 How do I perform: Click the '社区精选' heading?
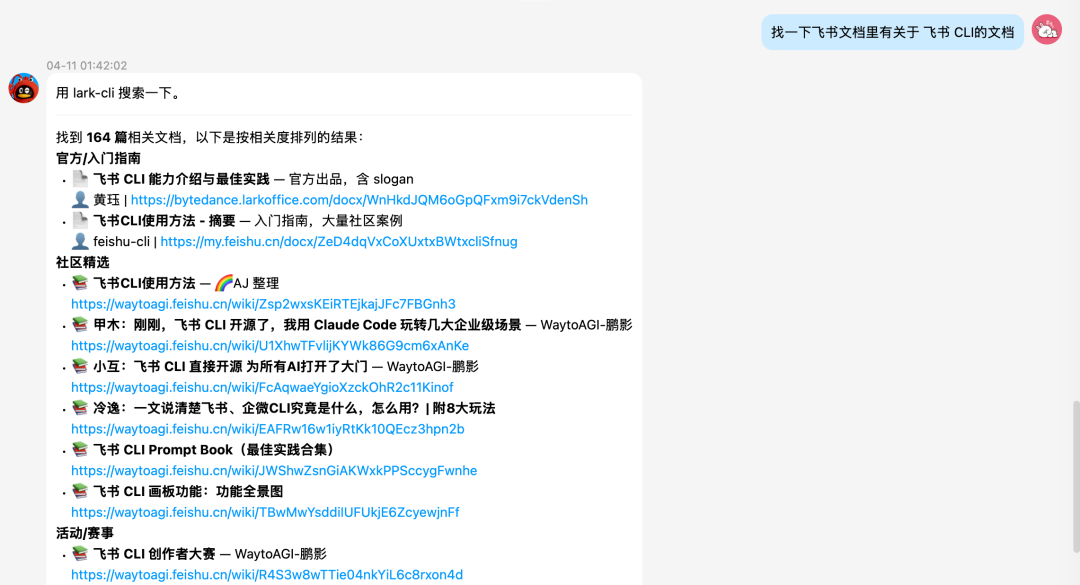coord(83,263)
